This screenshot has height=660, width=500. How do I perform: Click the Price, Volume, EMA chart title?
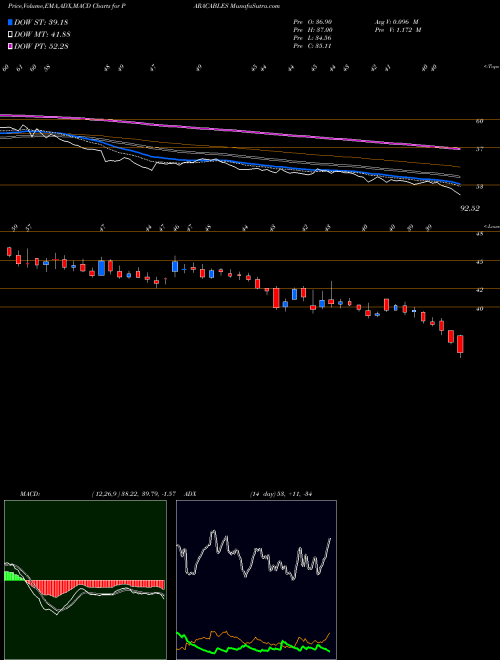[67, 6]
